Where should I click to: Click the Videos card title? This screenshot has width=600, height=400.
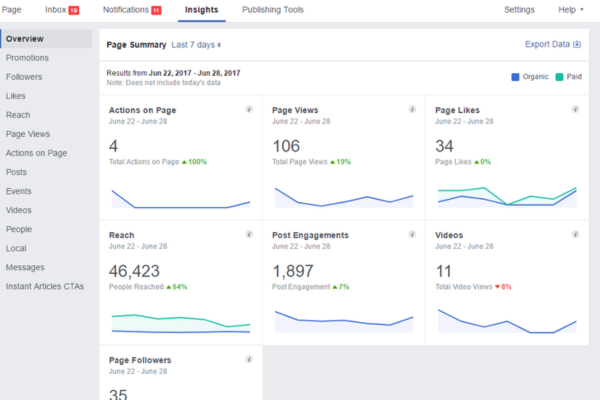pos(449,235)
